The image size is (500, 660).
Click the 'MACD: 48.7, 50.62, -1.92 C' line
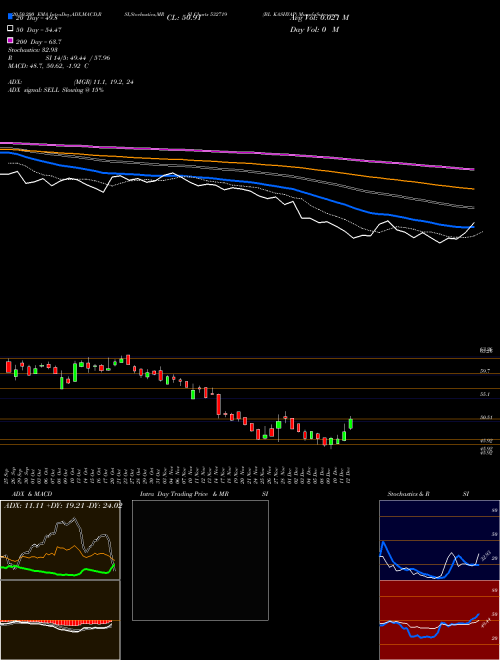(x=48, y=66)
